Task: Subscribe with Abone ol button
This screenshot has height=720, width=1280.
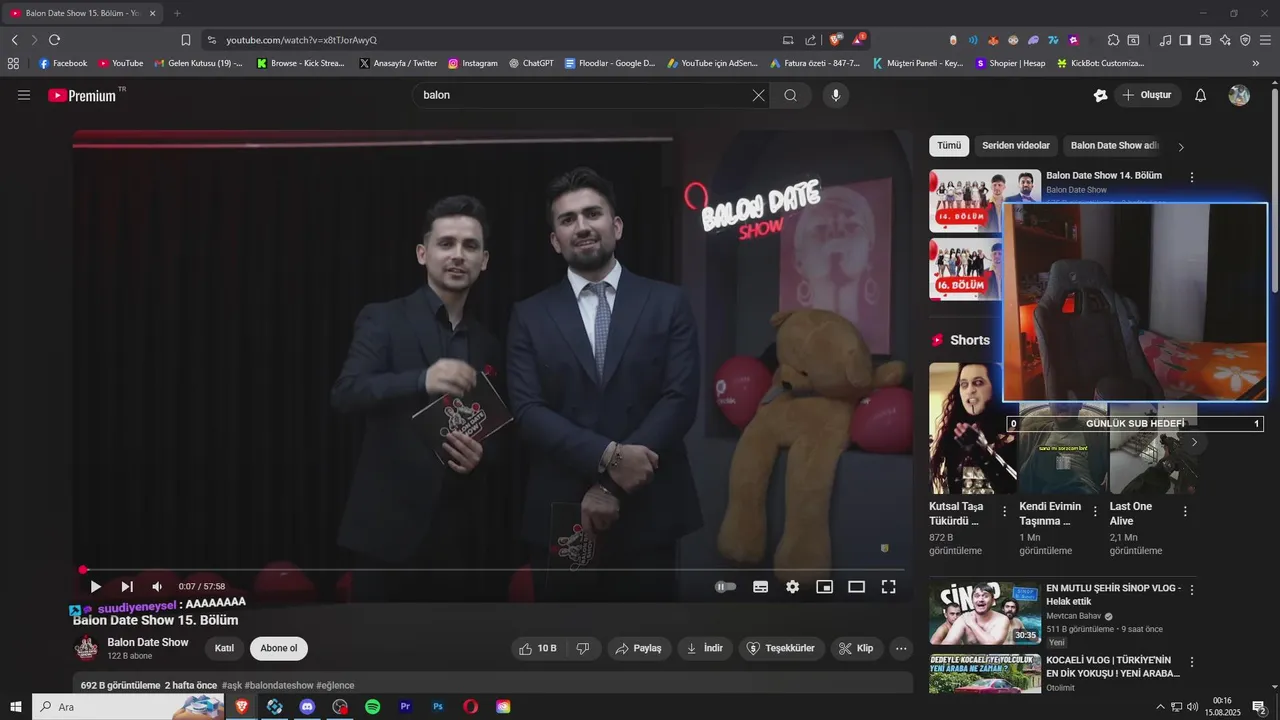Action: coord(279,648)
